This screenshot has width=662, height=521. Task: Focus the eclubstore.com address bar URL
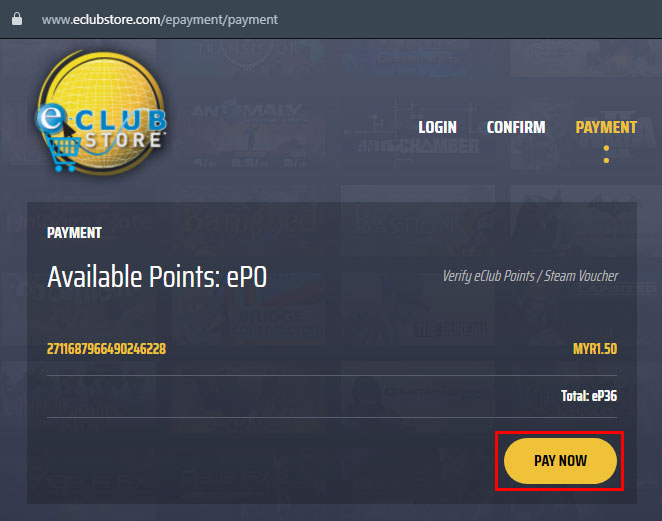point(160,19)
